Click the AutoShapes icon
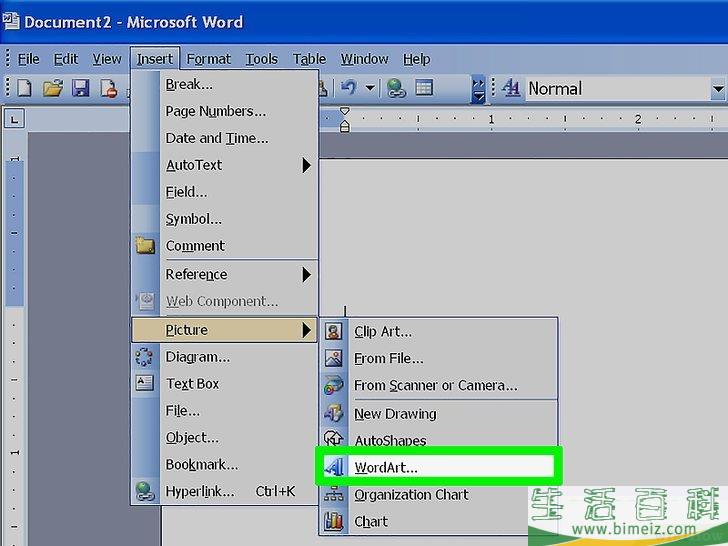The image size is (728, 546). [333, 439]
